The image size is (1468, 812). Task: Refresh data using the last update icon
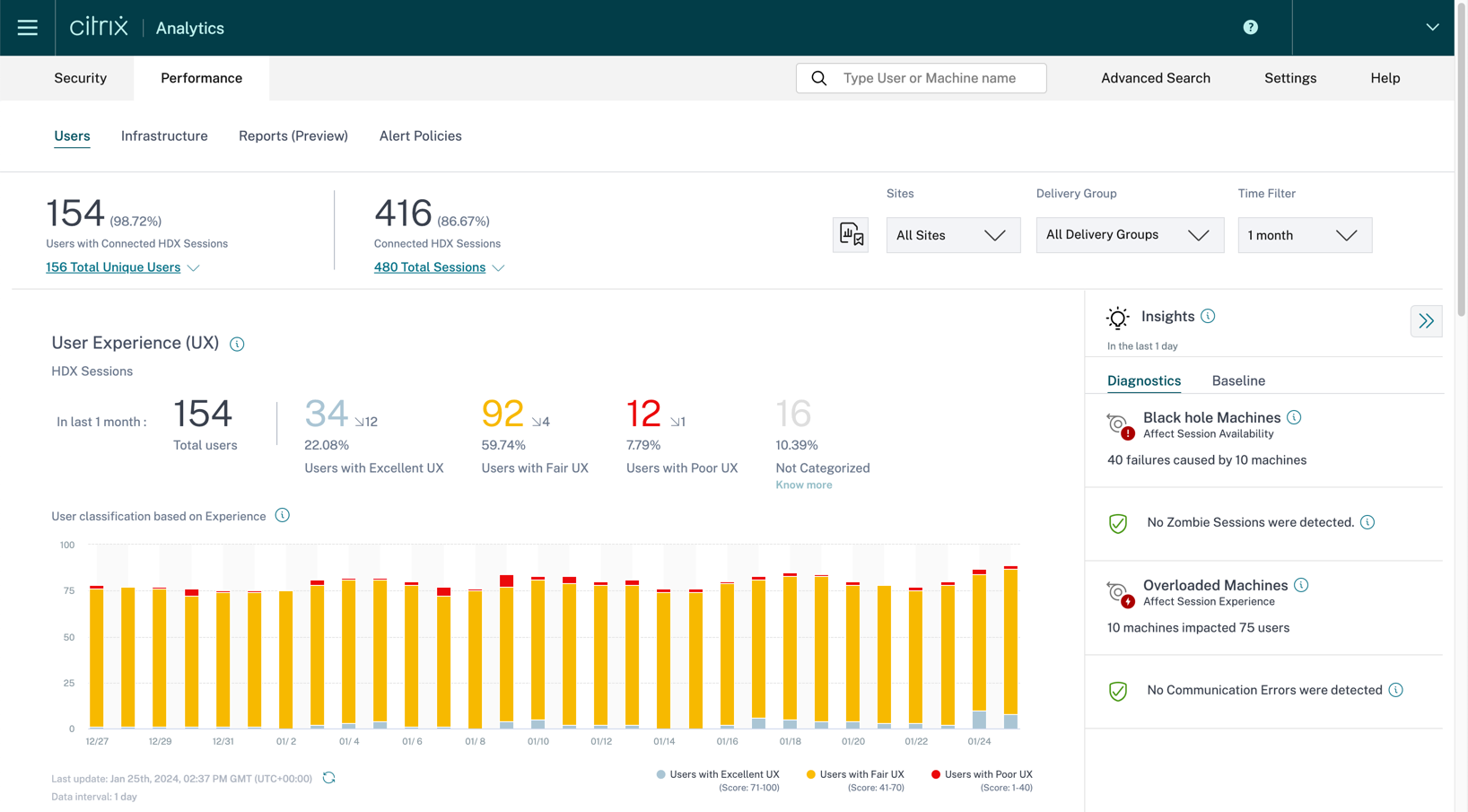click(329, 778)
